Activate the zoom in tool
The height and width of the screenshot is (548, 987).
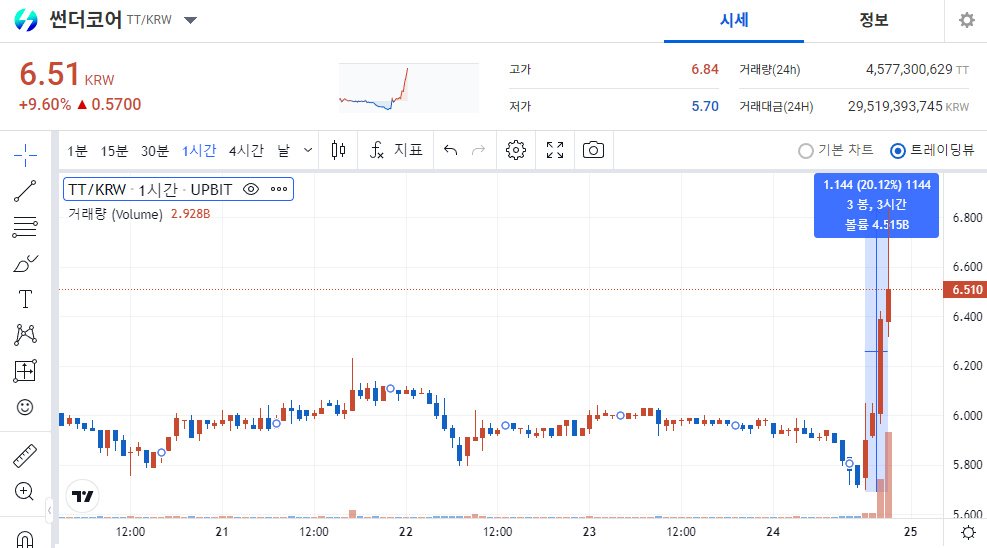point(25,491)
